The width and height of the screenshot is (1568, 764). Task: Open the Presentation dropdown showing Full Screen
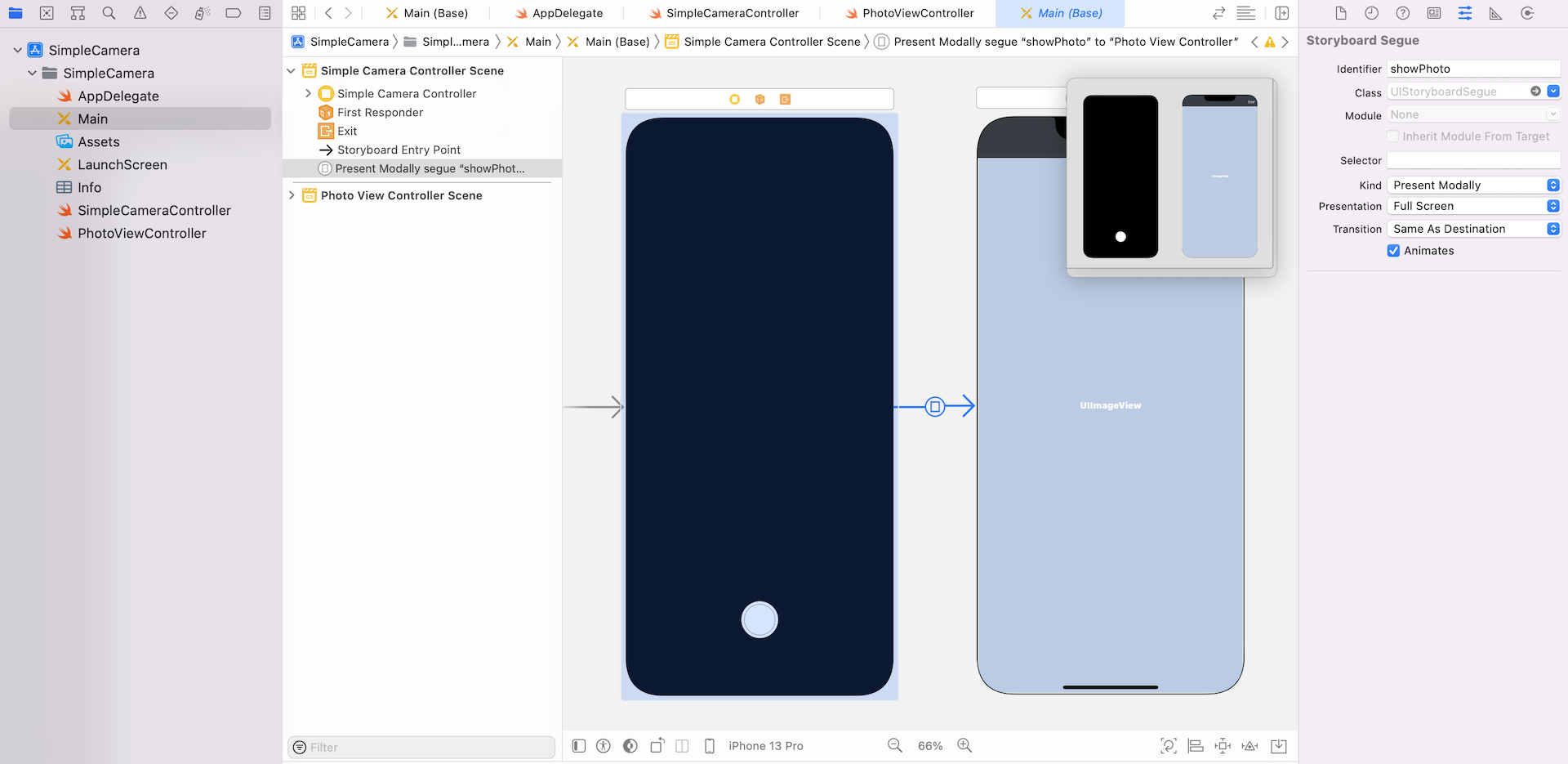1472,207
